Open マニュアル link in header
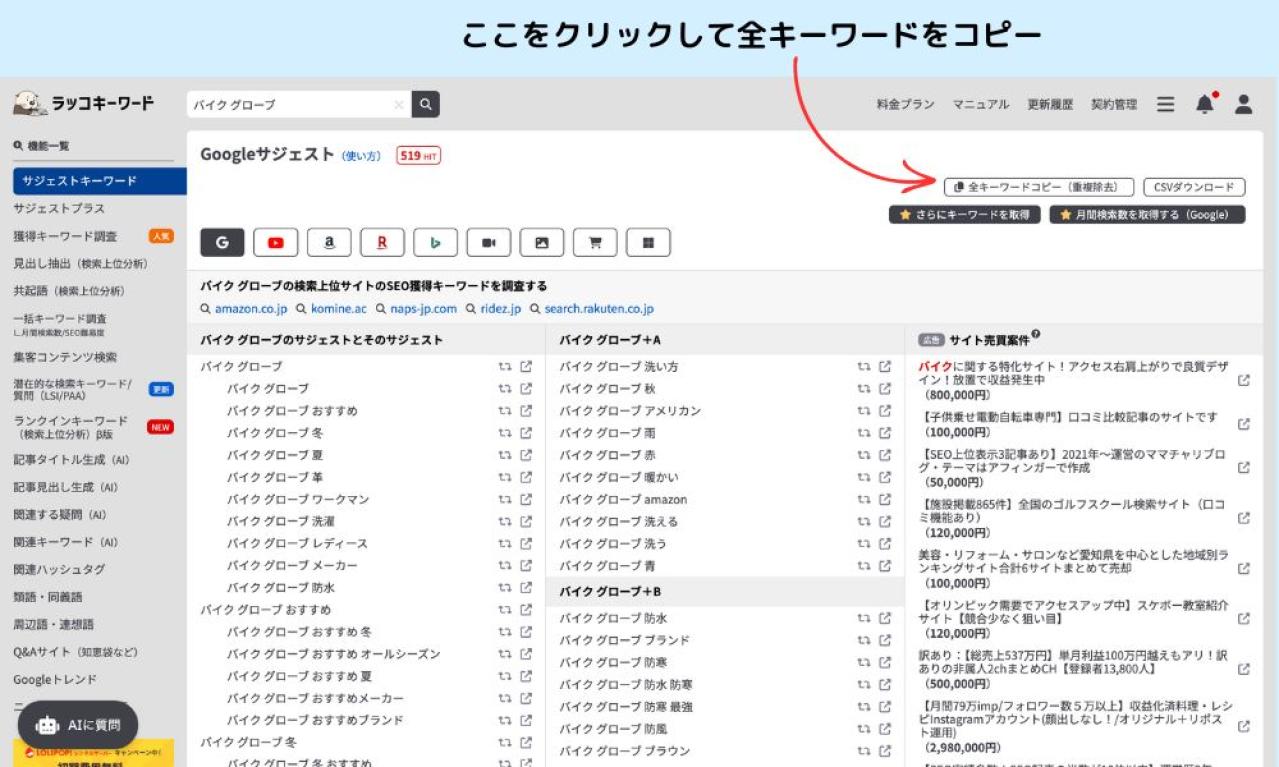 [980, 104]
